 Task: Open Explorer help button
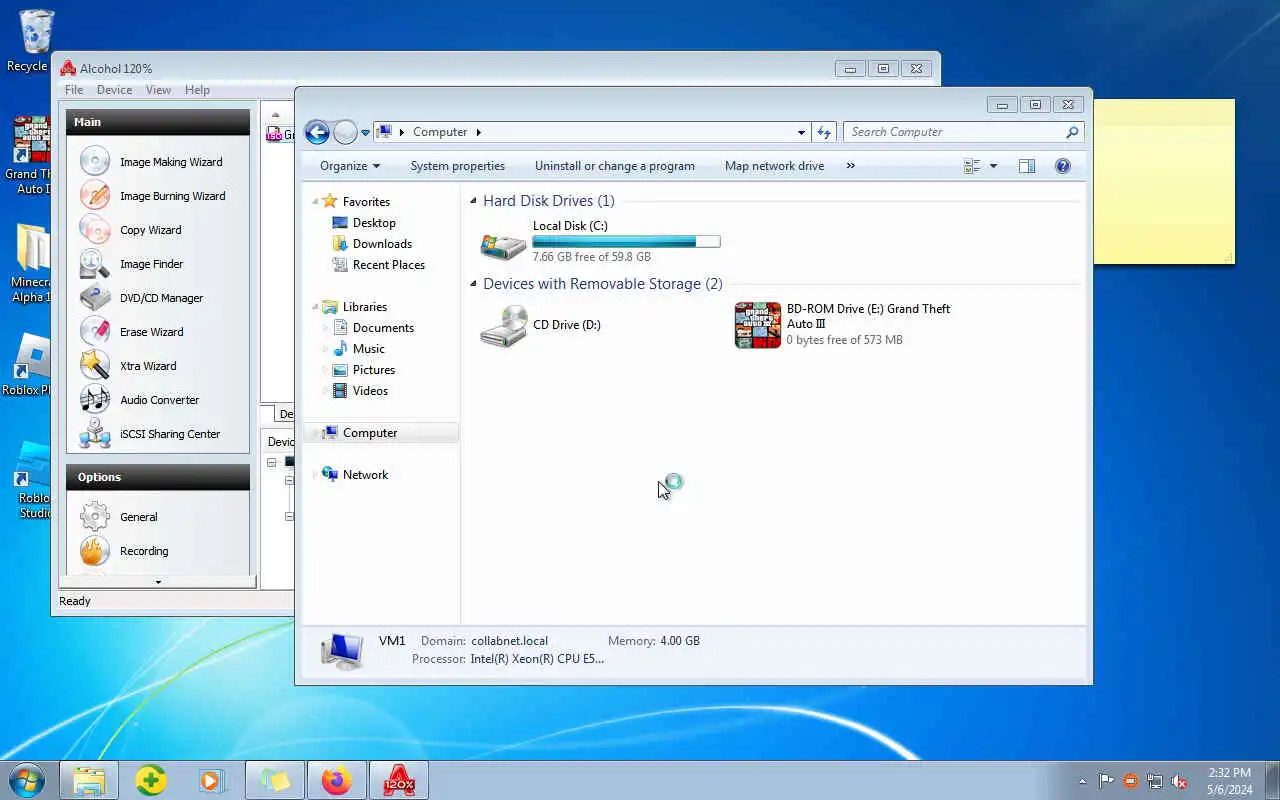(1063, 166)
